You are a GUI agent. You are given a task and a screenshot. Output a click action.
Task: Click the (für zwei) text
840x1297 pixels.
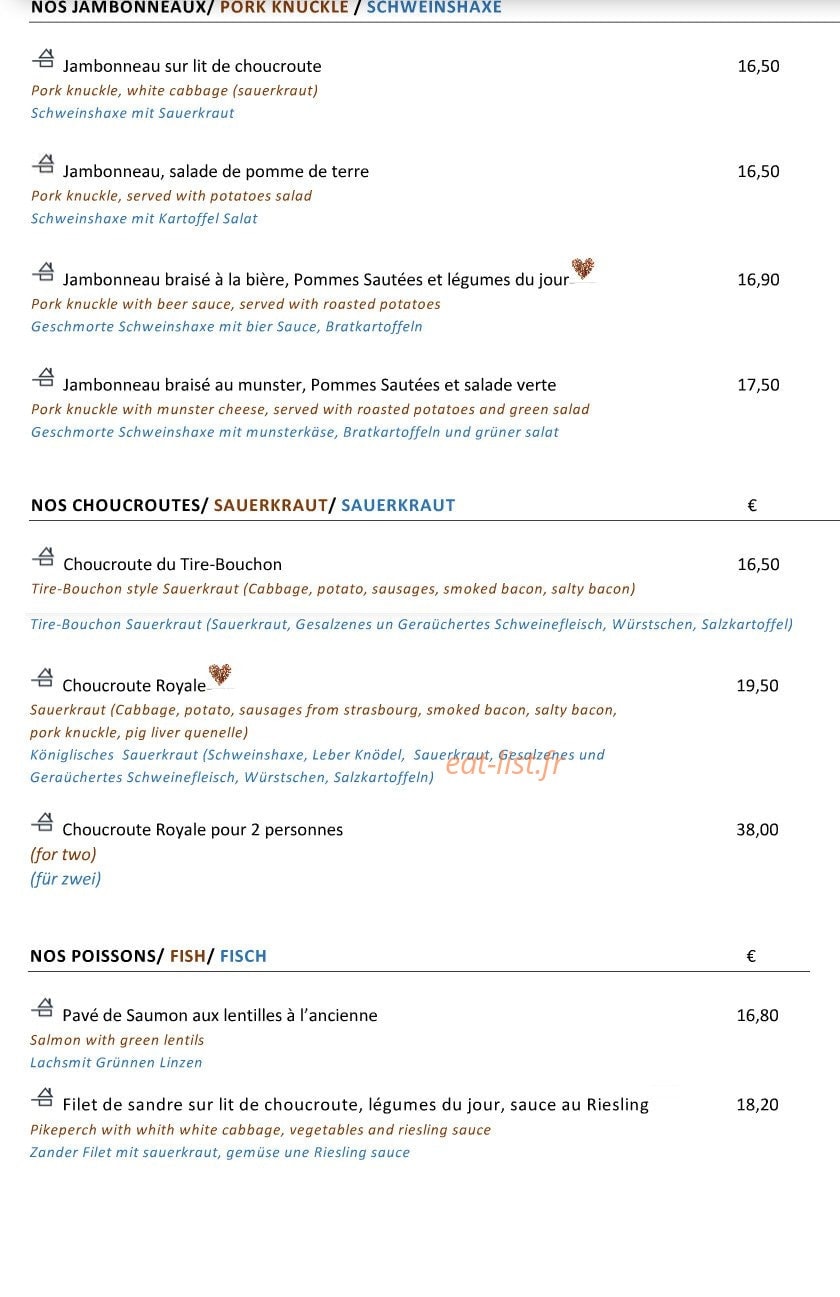65,879
